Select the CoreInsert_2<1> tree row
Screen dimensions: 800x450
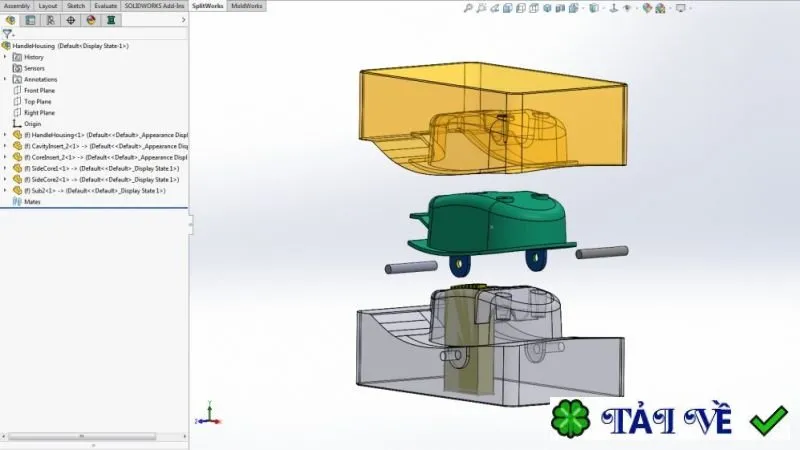coord(105,157)
